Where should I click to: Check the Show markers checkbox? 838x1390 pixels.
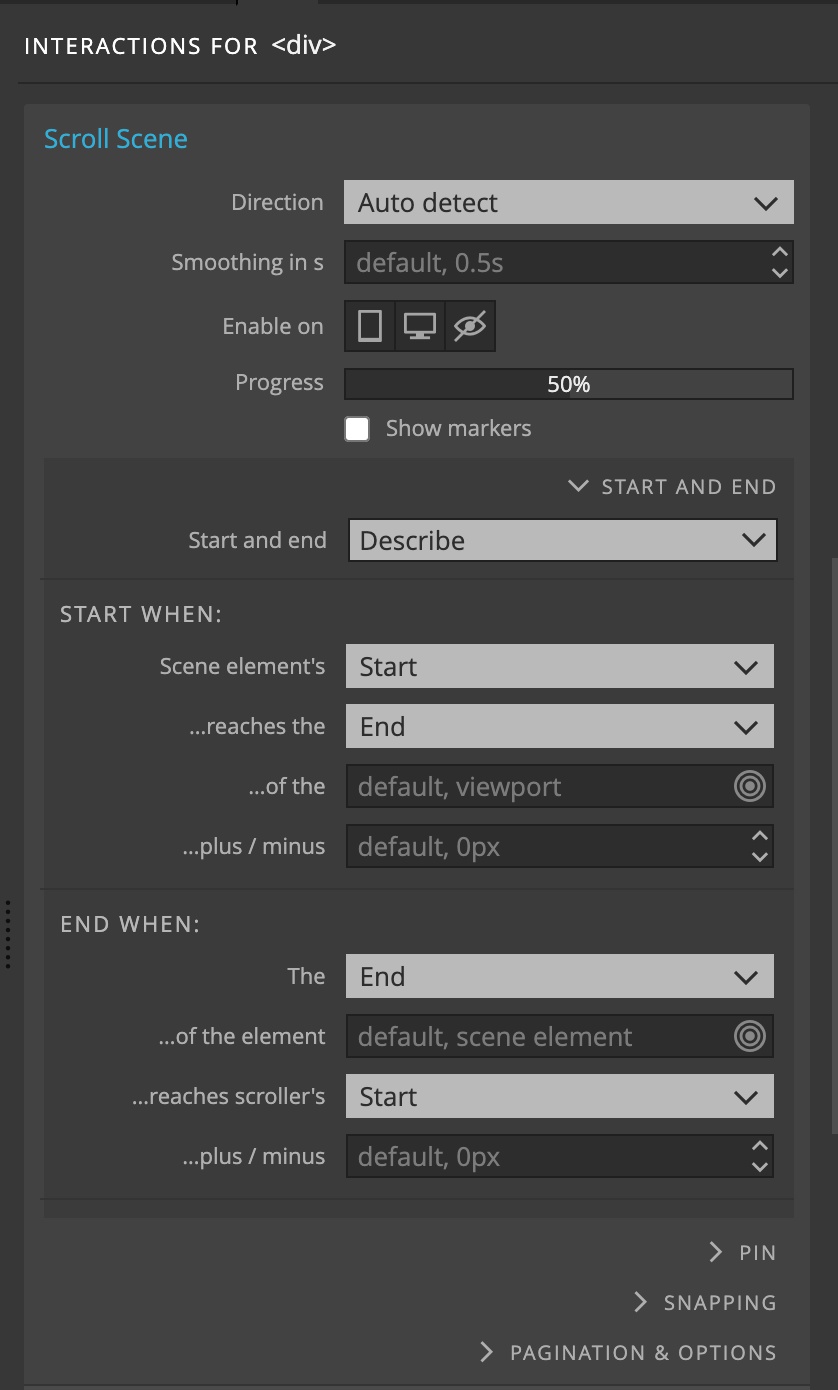(x=357, y=429)
